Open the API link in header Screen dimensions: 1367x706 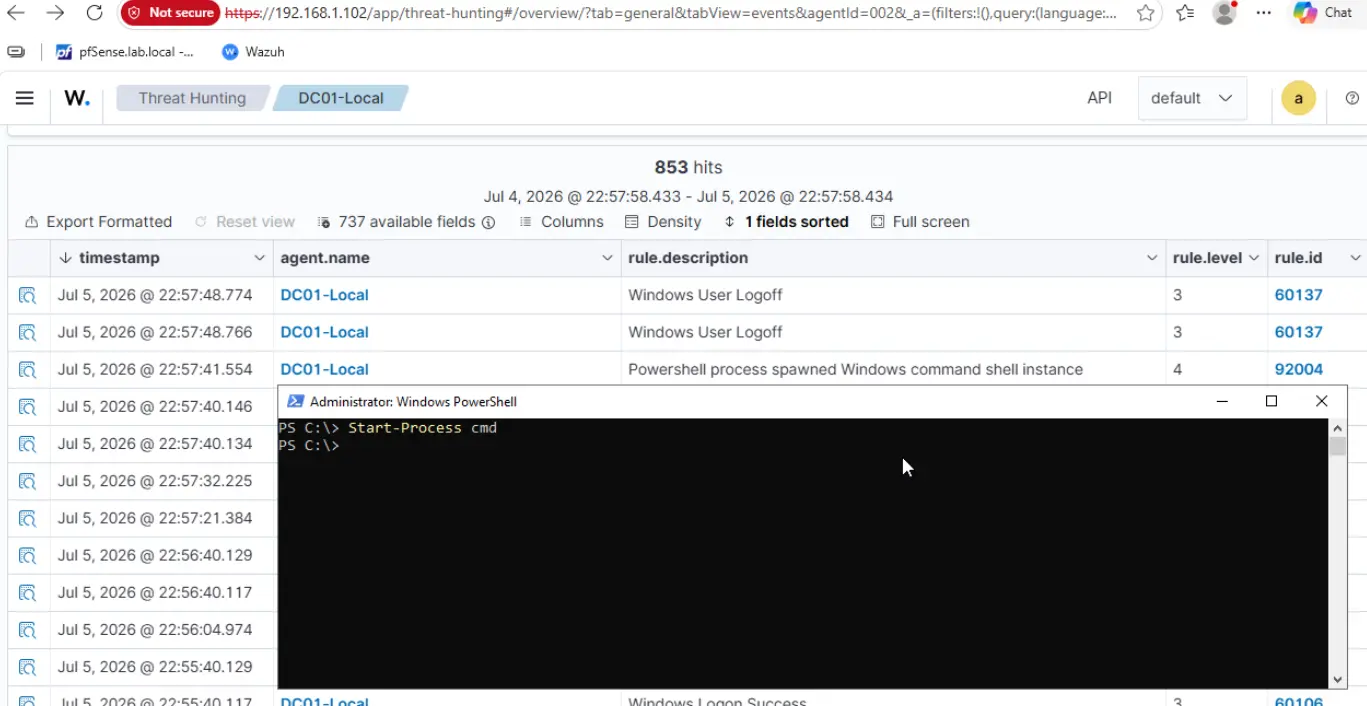[1100, 98]
